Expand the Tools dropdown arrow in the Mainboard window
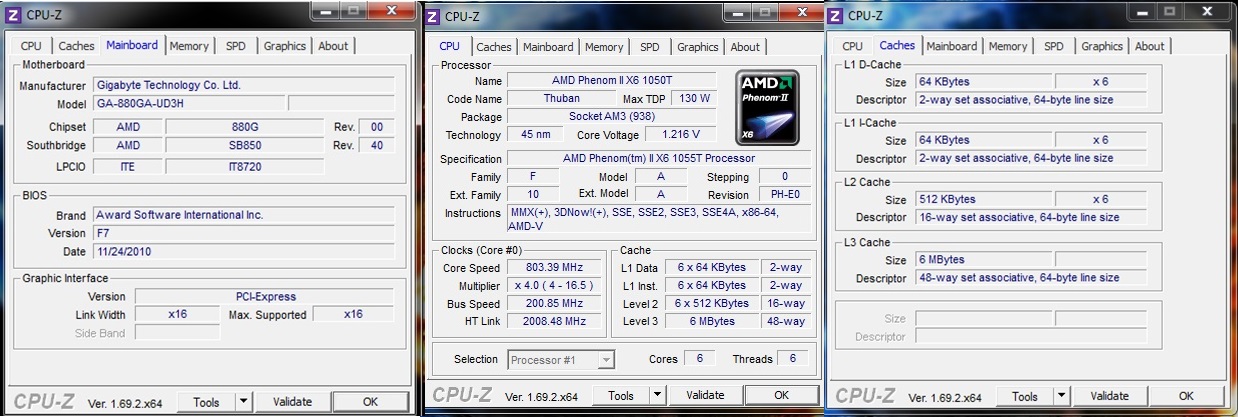This screenshot has width=1238, height=417. click(x=244, y=402)
